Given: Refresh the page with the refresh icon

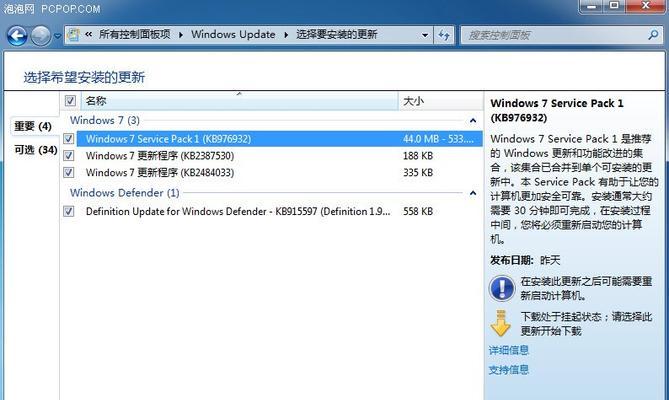Looking at the screenshot, I should (444, 35).
